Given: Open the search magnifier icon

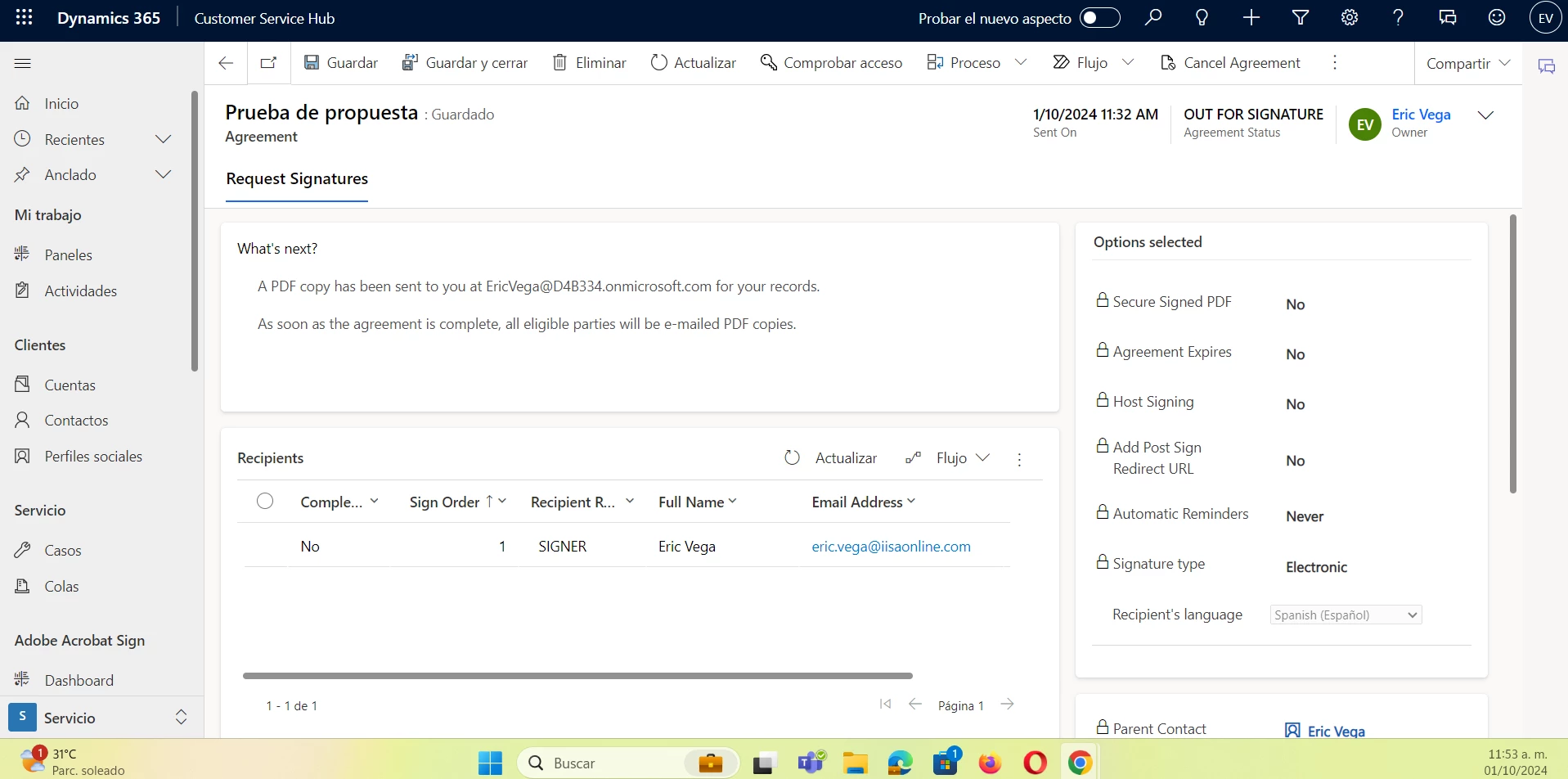Looking at the screenshot, I should click(1153, 18).
